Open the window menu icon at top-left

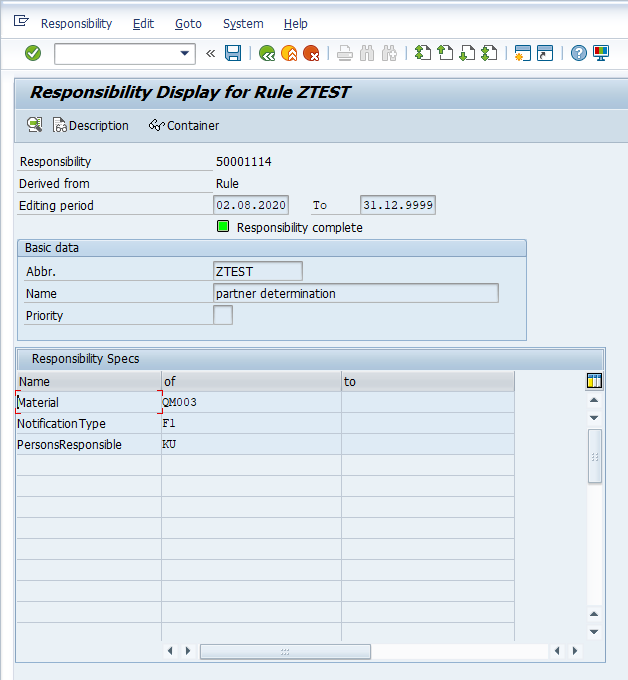pos(21,21)
